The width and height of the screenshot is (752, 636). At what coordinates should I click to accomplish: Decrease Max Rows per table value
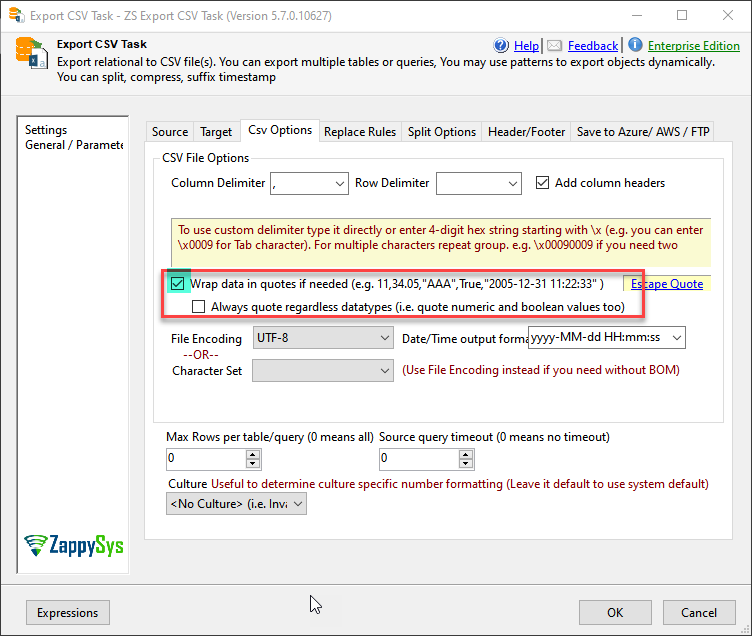click(253, 463)
